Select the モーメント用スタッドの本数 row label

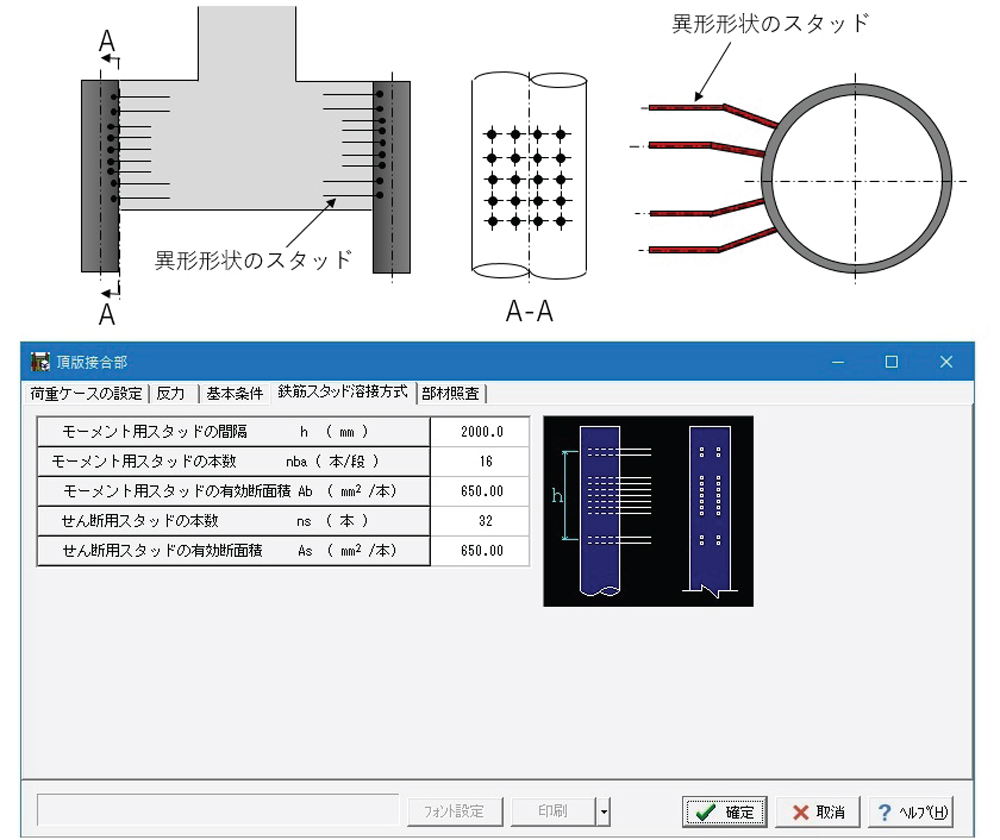(x=233, y=461)
